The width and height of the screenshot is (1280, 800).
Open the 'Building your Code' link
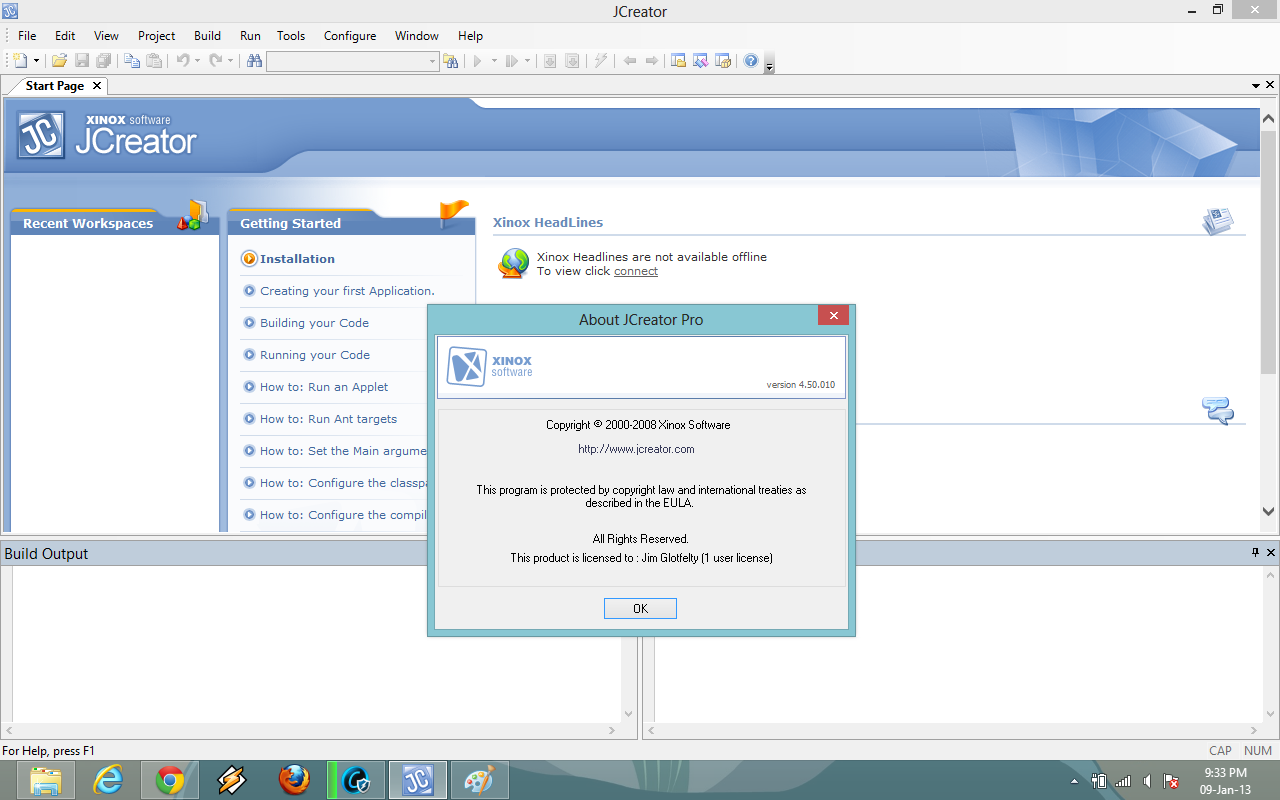tap(314, 323)
